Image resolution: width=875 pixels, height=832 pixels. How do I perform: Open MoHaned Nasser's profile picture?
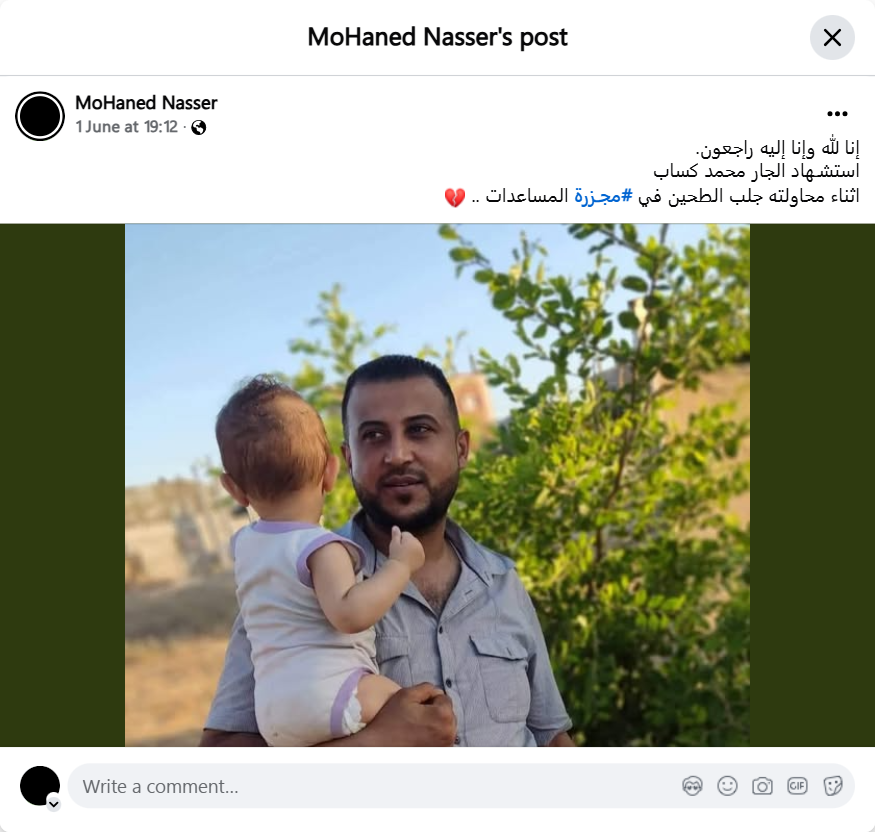click(40, 116)
